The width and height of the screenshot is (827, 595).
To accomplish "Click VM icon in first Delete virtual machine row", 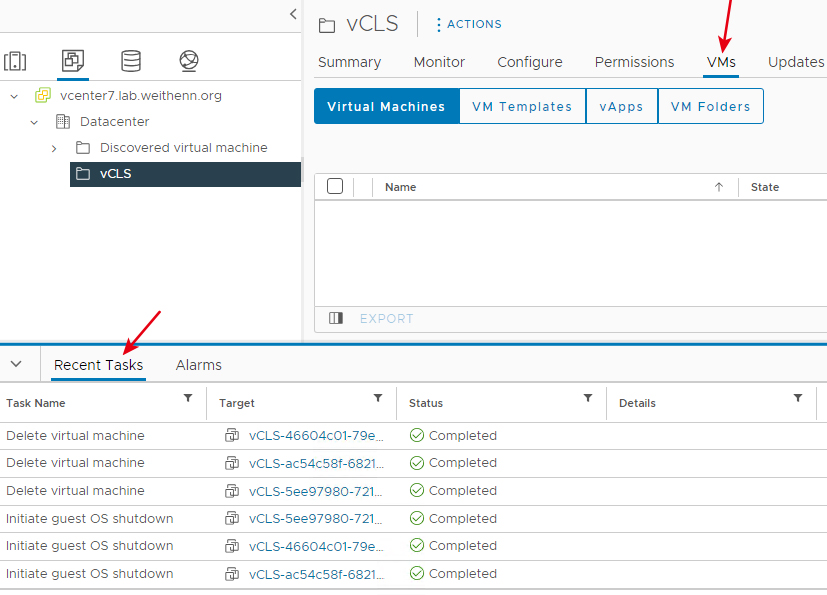I will pyautogui.click(x=232, y=435).
